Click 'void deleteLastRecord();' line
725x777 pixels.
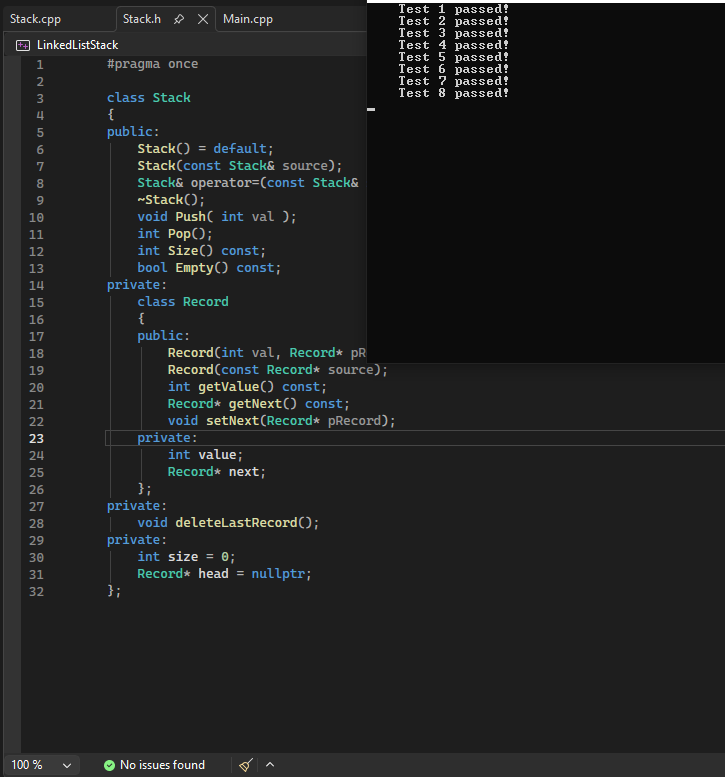[x=228, y=523]
